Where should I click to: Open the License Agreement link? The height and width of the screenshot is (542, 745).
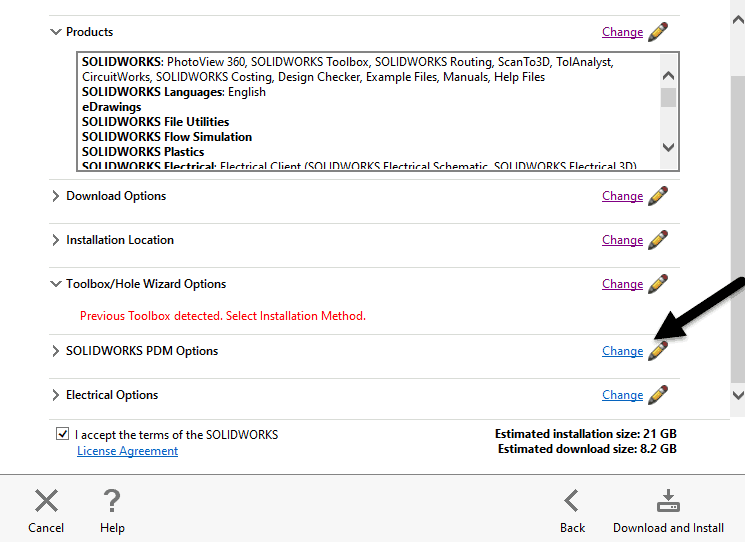(127, 451)
